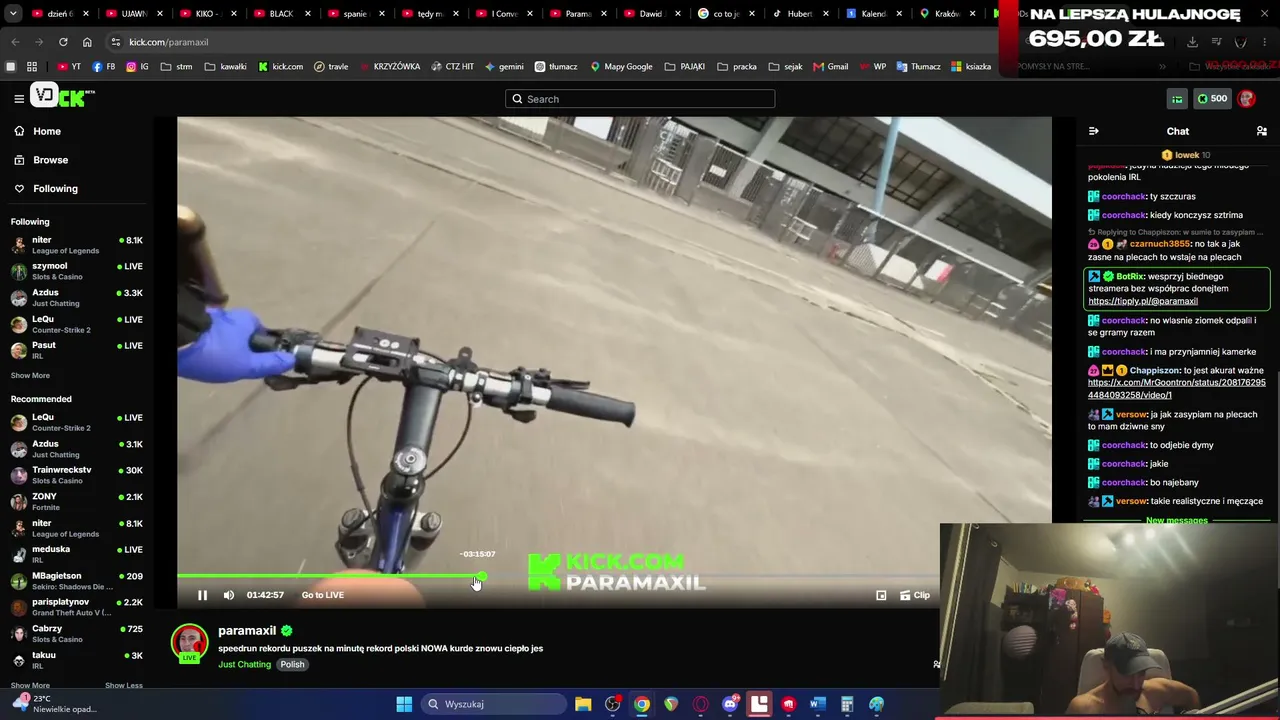Open ZONY's Fortnite channel
The image size is (1280, 720).
pos(76,501)
